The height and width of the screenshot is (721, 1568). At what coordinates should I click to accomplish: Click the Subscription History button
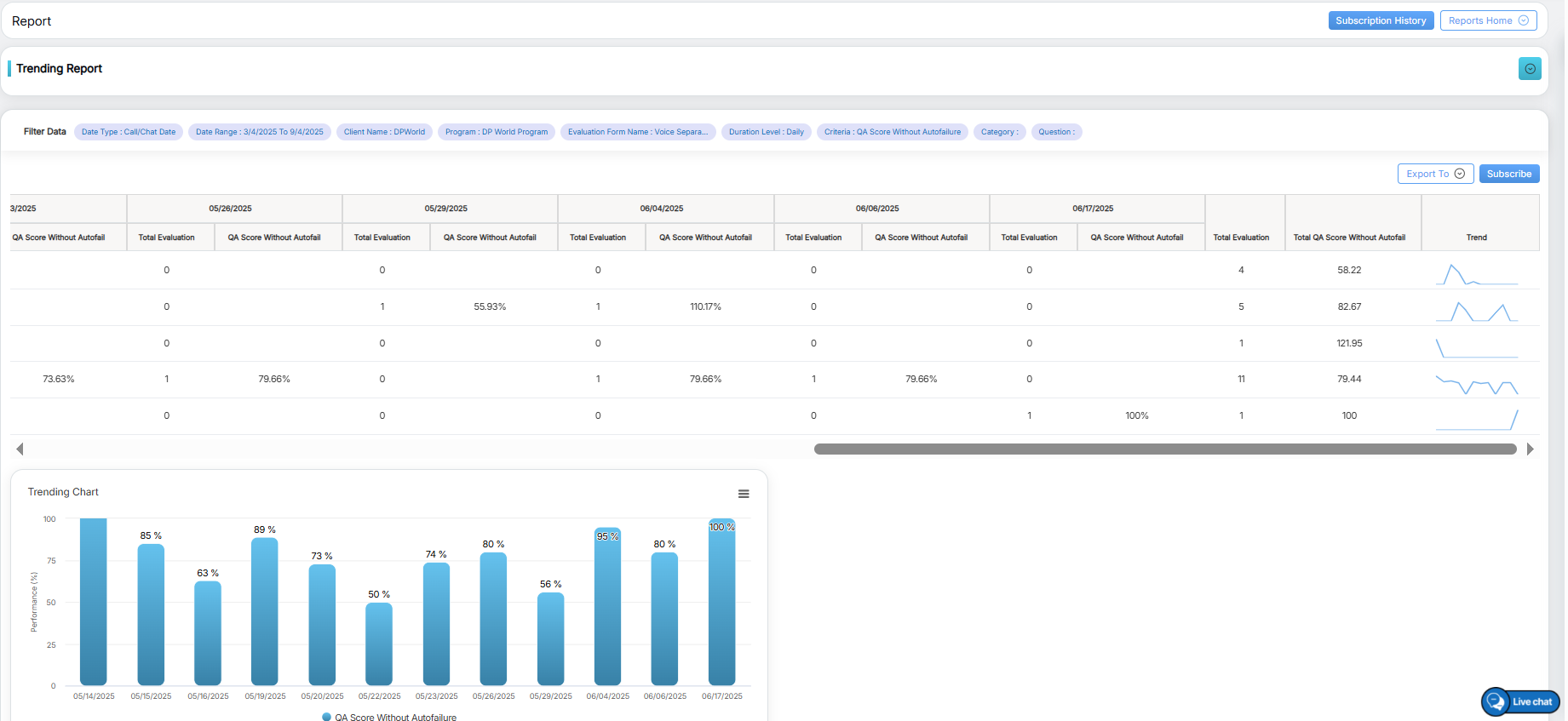[x=1380, y=20]
